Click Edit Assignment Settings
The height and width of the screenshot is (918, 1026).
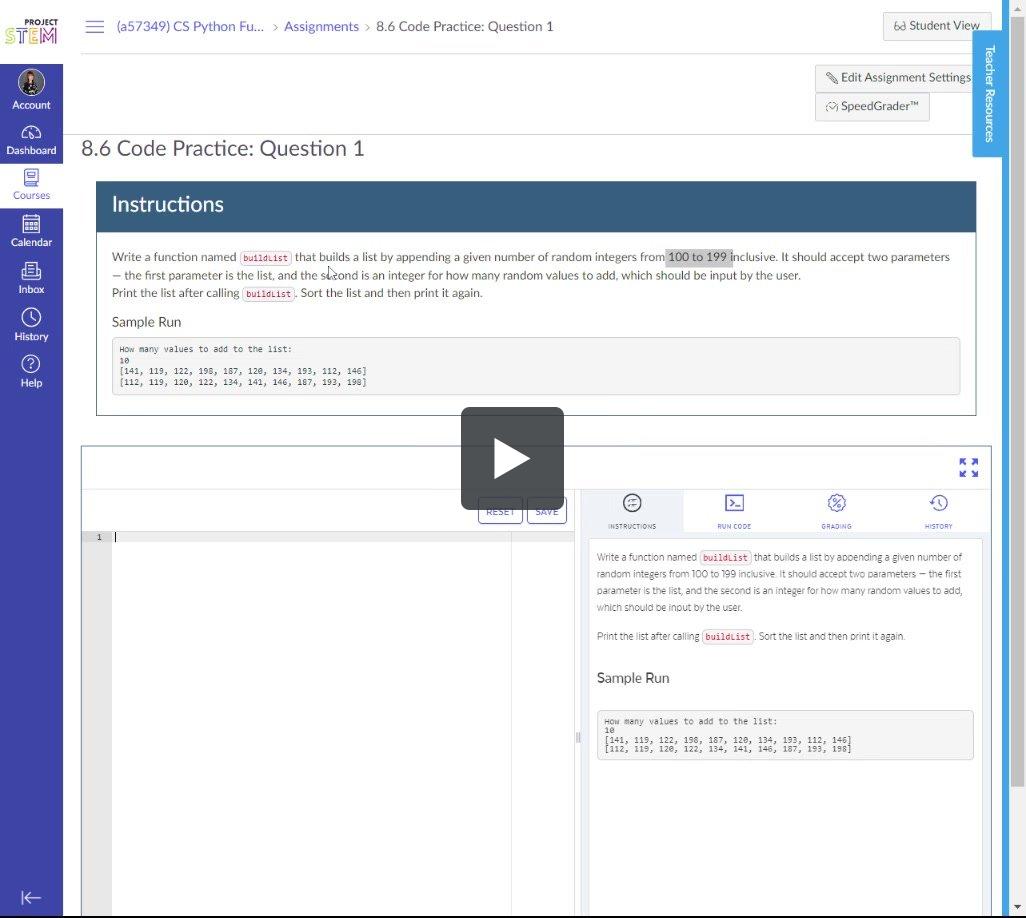897,78
